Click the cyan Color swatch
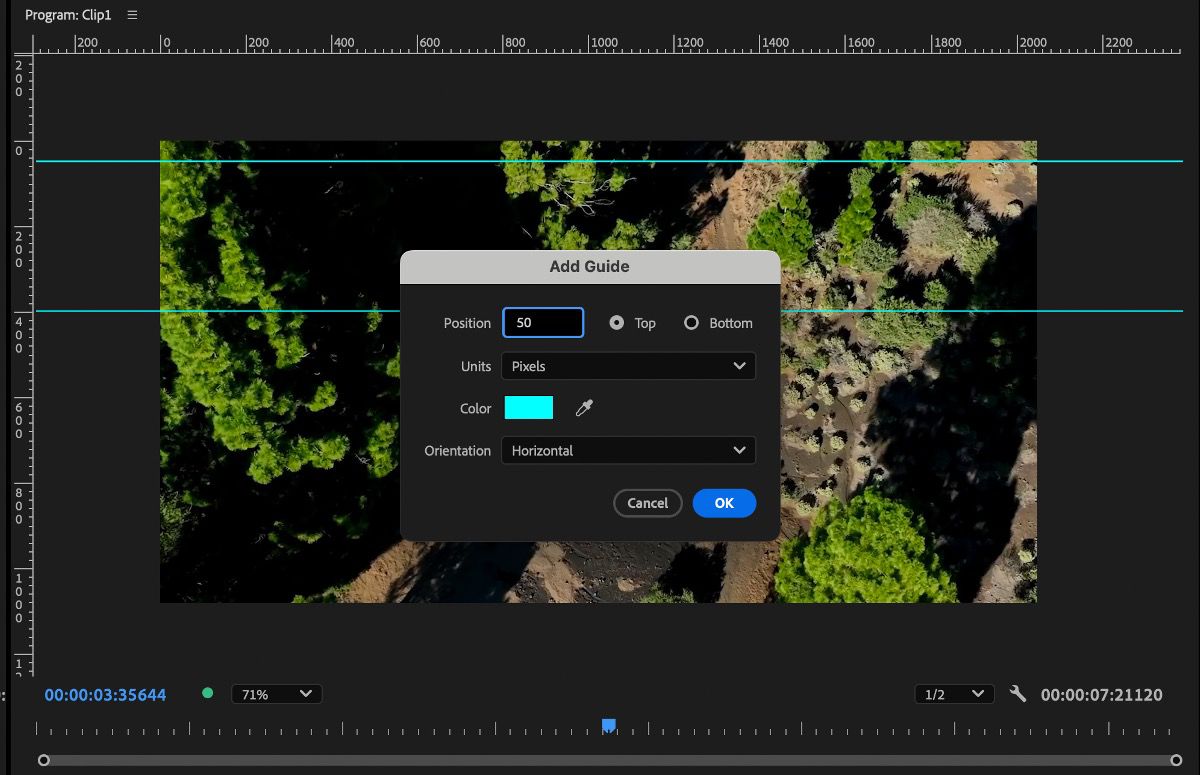Screen dimensions: 1200x775 point(529,408)
